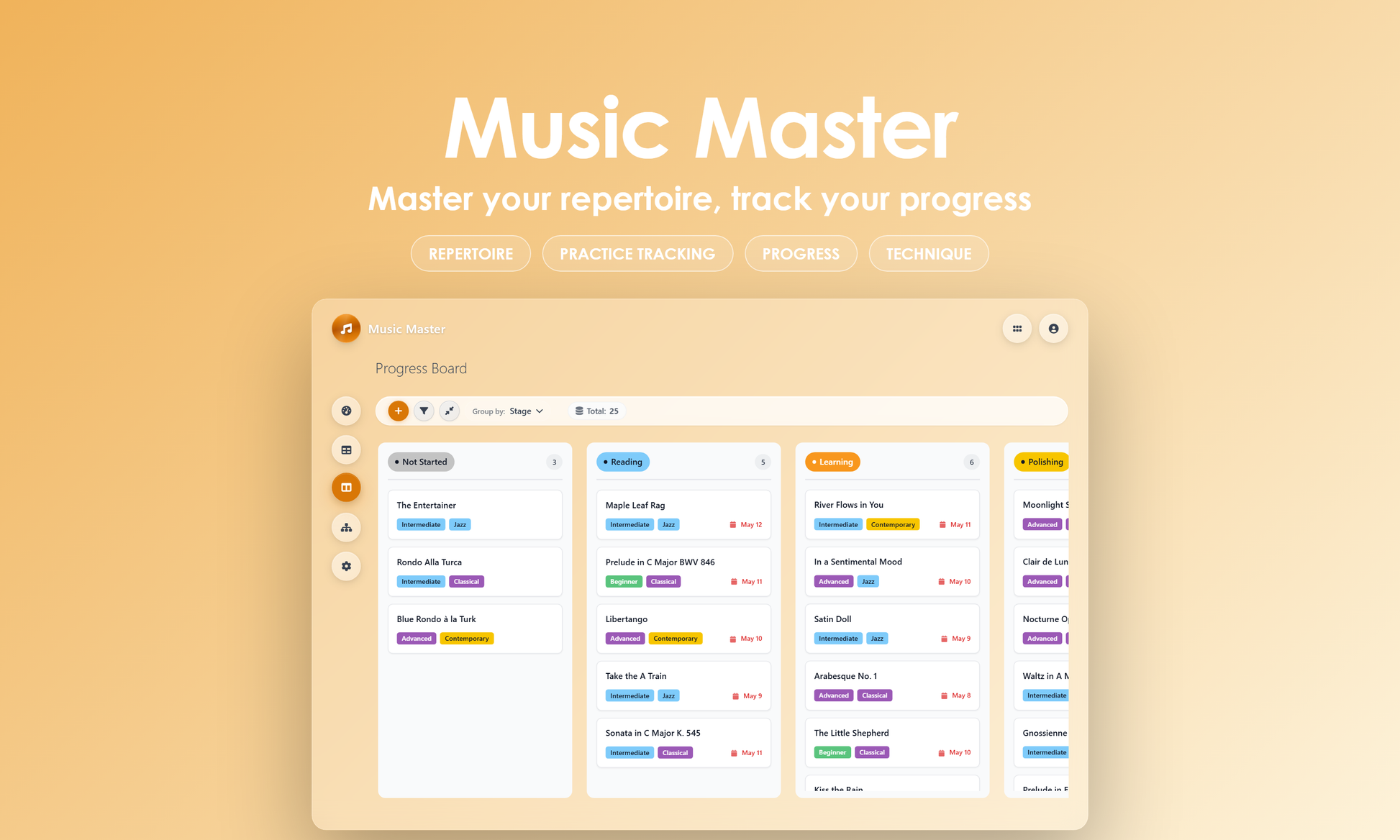
Task: Click the Not Started column header
Action: point(421,462)
